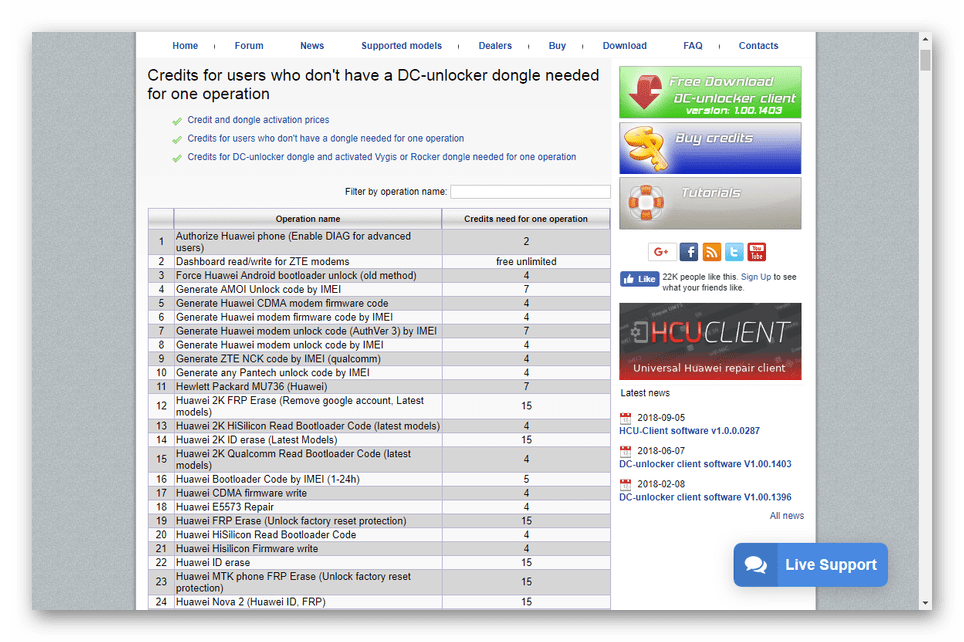
Task: Select Huawei Nova 2 (Huawei ID, FRP) row
Action: [379, 602]
